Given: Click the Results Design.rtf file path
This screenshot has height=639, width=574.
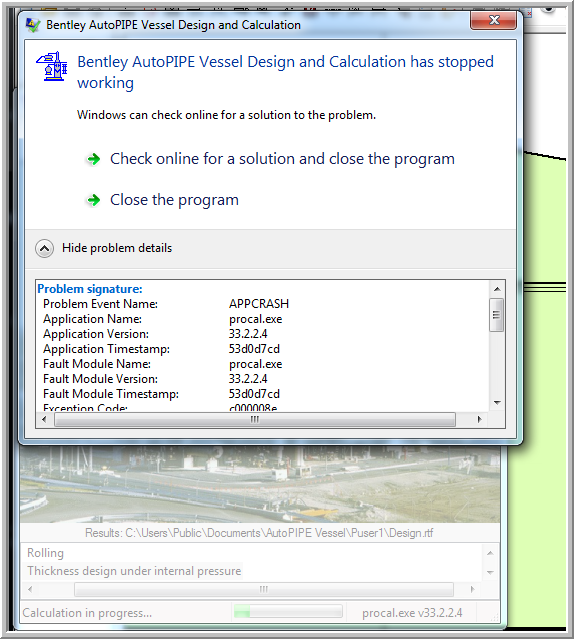Looking at the screenshot, I should (259, 533).
